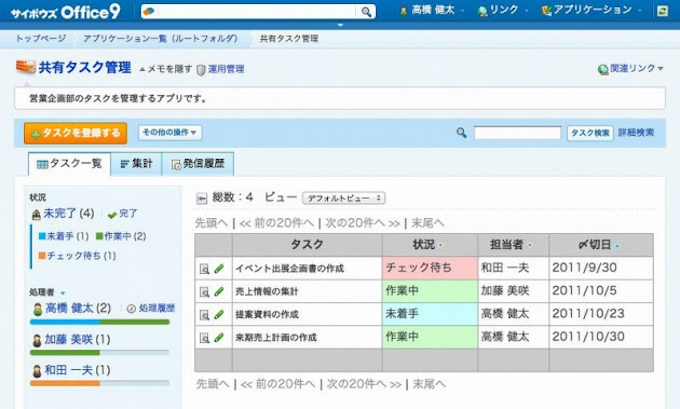
Task: Switch to the 発信履歴 tab
Action: click(x=197, y=164)
